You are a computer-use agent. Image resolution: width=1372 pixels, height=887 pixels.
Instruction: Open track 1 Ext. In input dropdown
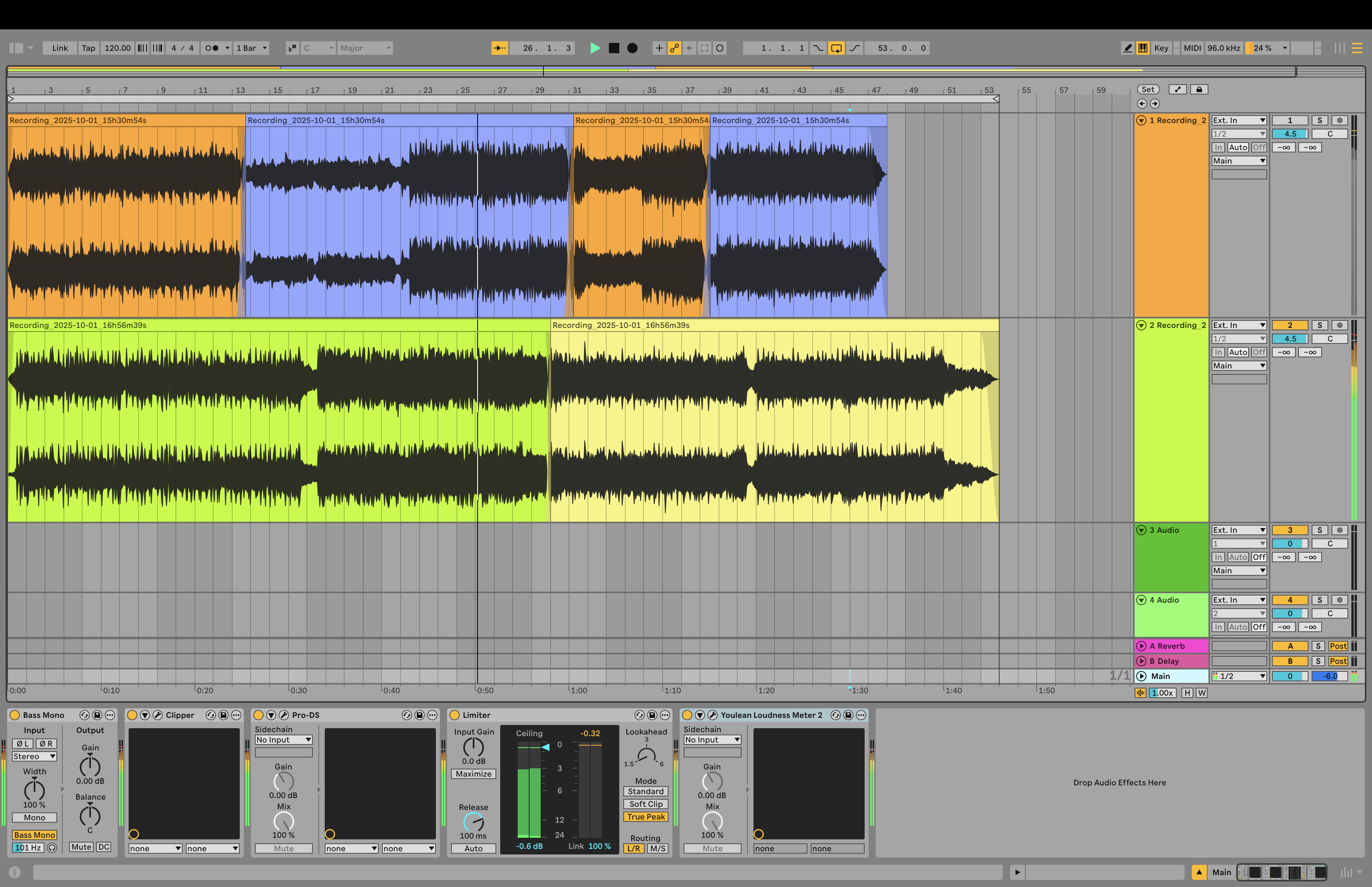(1239, 120)
